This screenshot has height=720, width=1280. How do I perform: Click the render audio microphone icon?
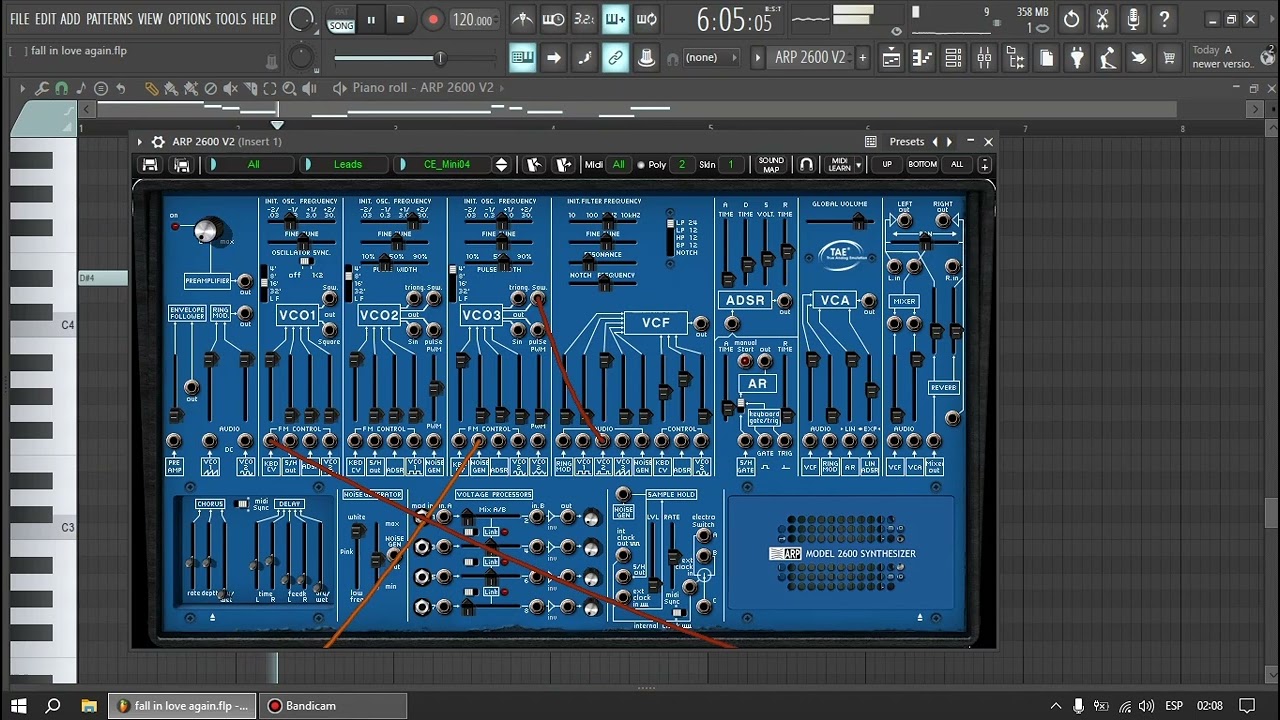[1133, 19]
